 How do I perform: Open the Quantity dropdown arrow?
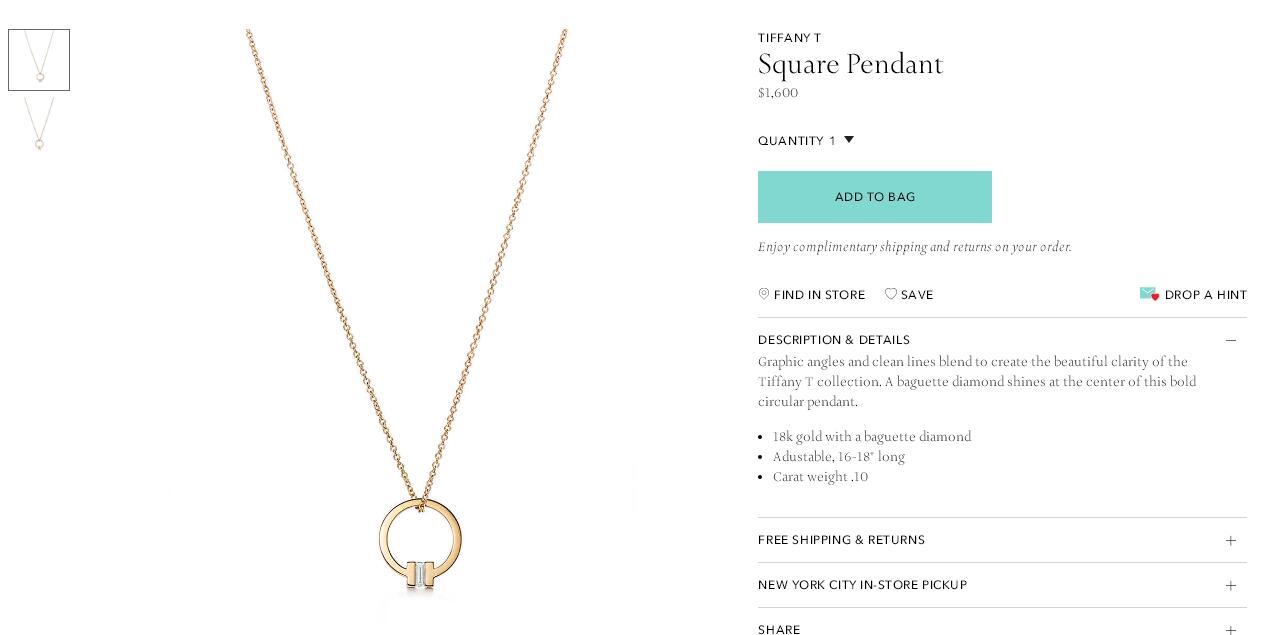[x=849, y=140]
